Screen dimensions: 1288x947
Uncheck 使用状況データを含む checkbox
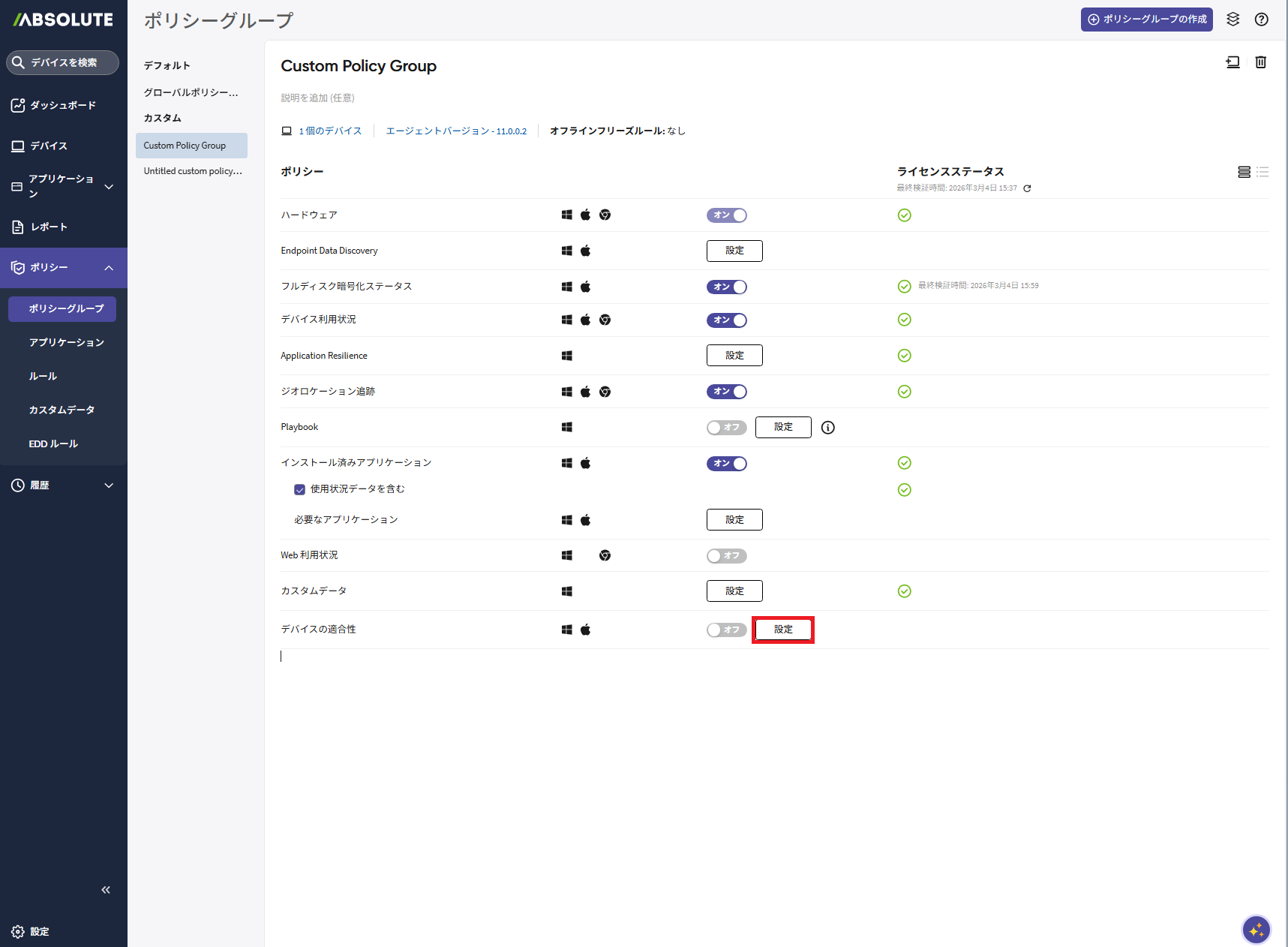pyautogui.click(x=299, y=490)
